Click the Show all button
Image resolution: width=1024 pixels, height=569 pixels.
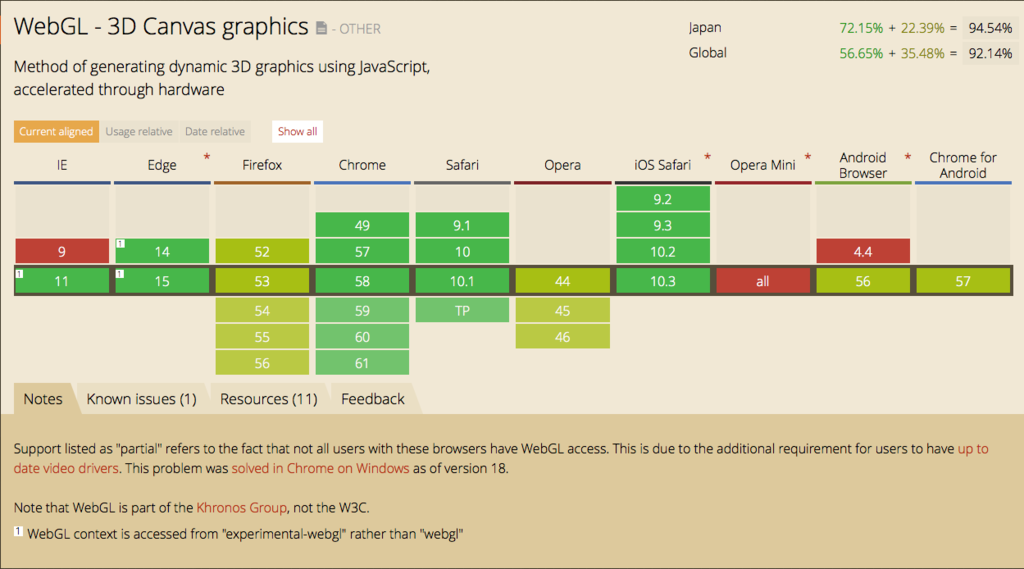click(298, 131)
